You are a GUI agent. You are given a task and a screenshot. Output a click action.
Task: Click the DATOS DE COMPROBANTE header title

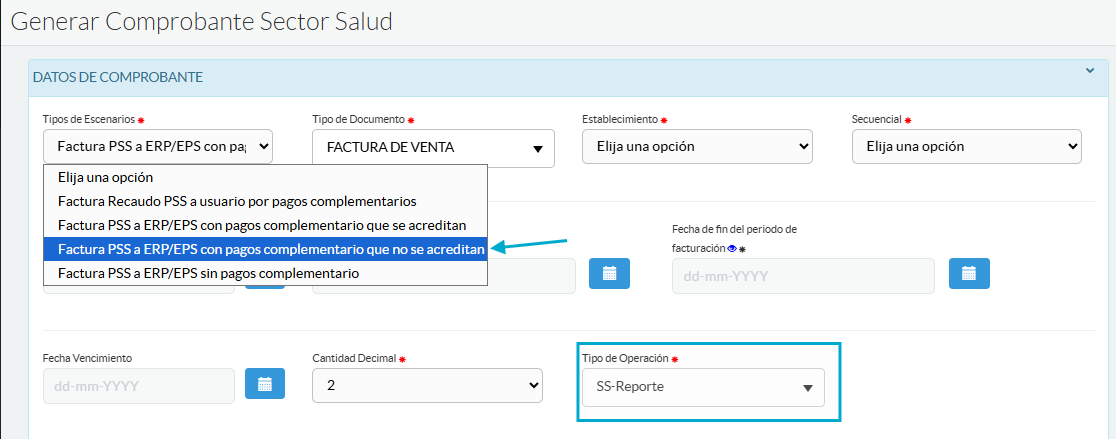pos(118,77)
